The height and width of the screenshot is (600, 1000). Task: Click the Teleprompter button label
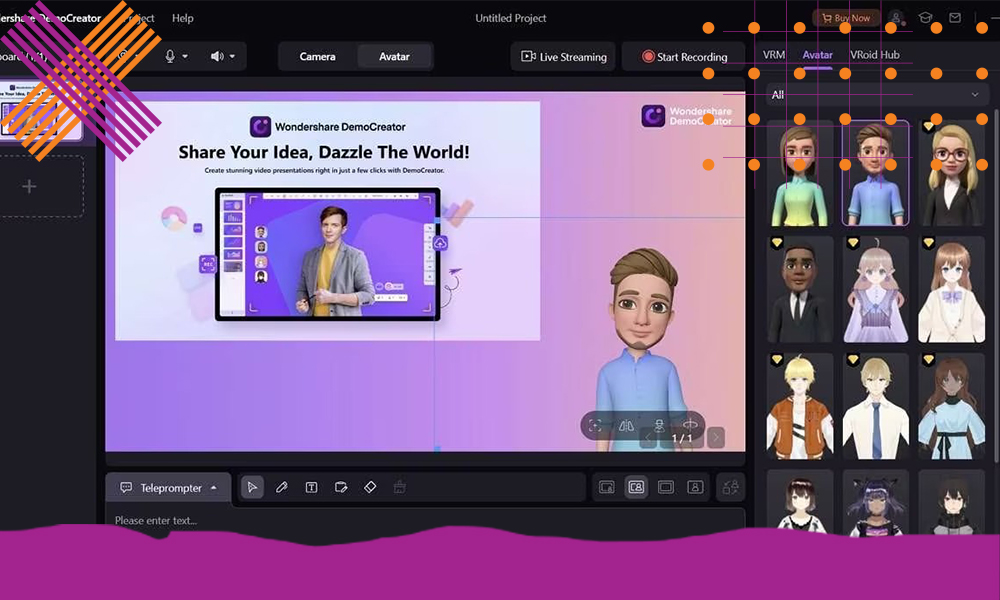[x=171, y=488]
